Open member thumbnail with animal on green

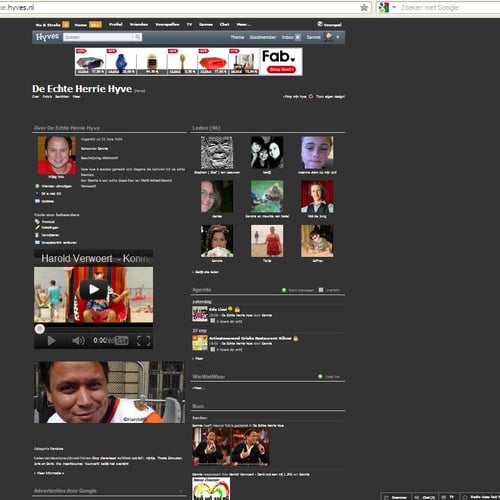267,197
